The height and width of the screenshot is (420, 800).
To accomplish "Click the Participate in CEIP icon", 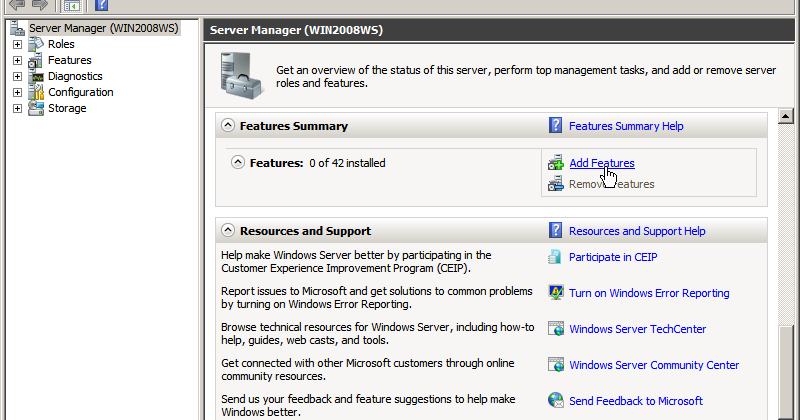I will click(555, 257).
